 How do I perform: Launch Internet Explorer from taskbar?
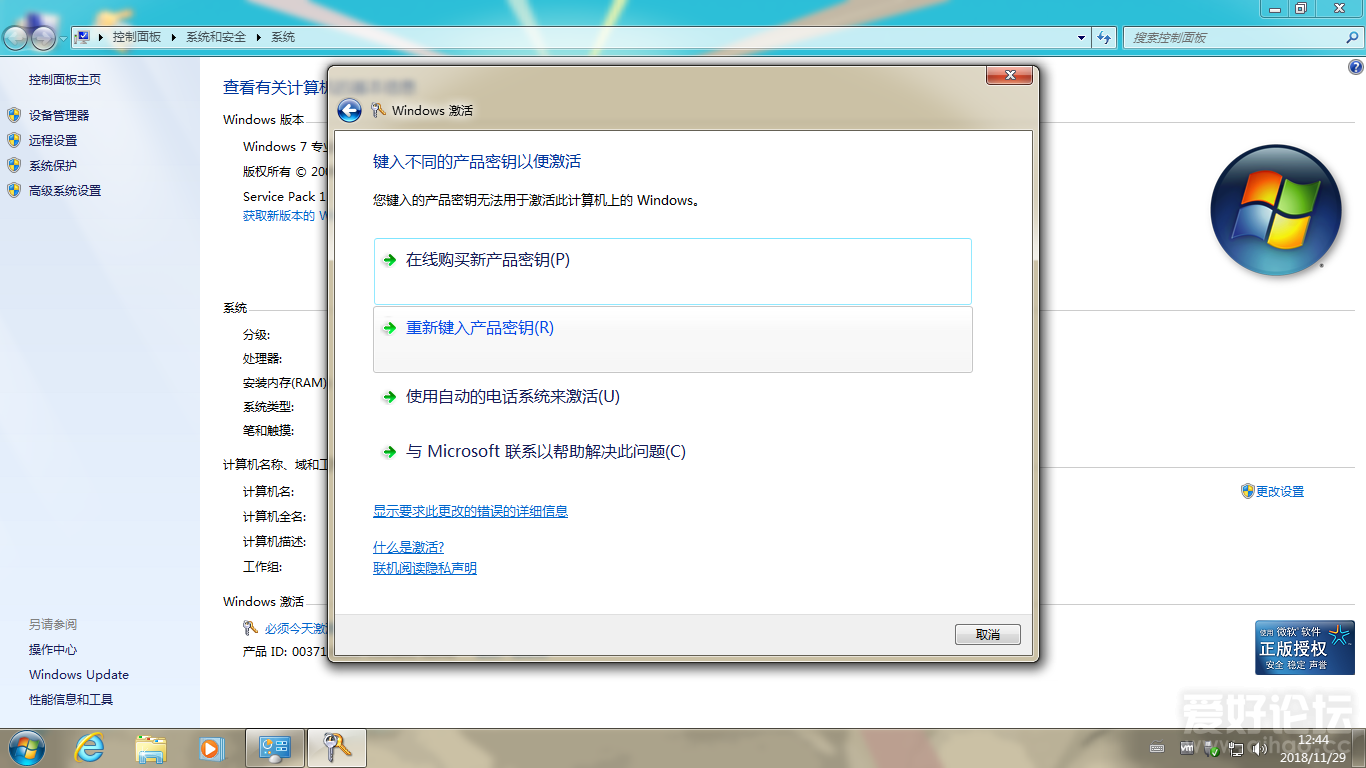pyautogui.click(x=90, y=748)
